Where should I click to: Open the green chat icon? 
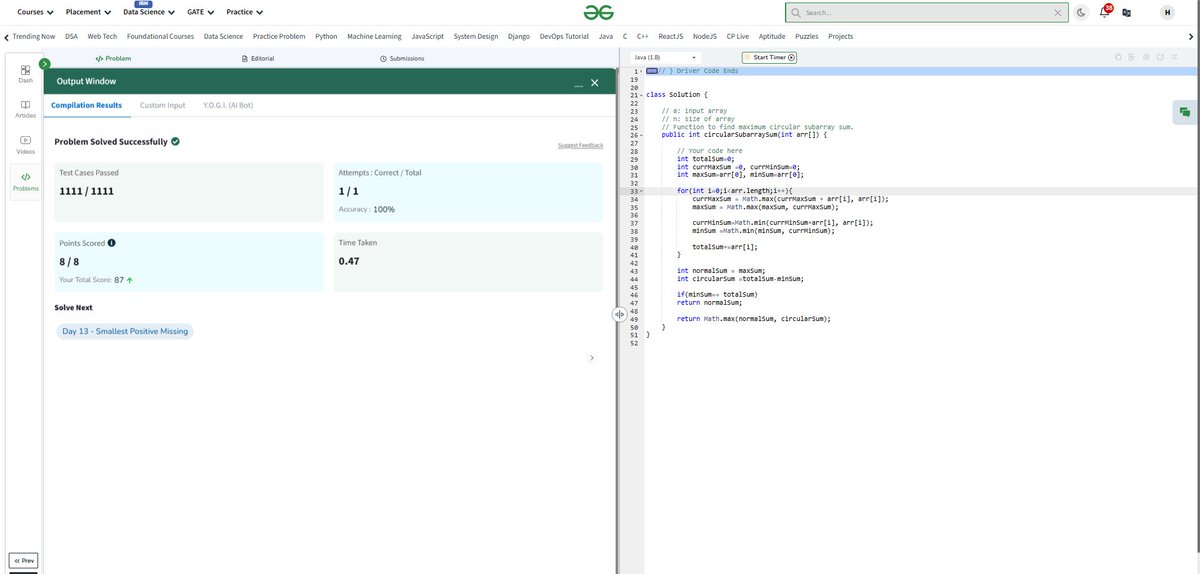pyautogui.click(x=1185, y=112)
